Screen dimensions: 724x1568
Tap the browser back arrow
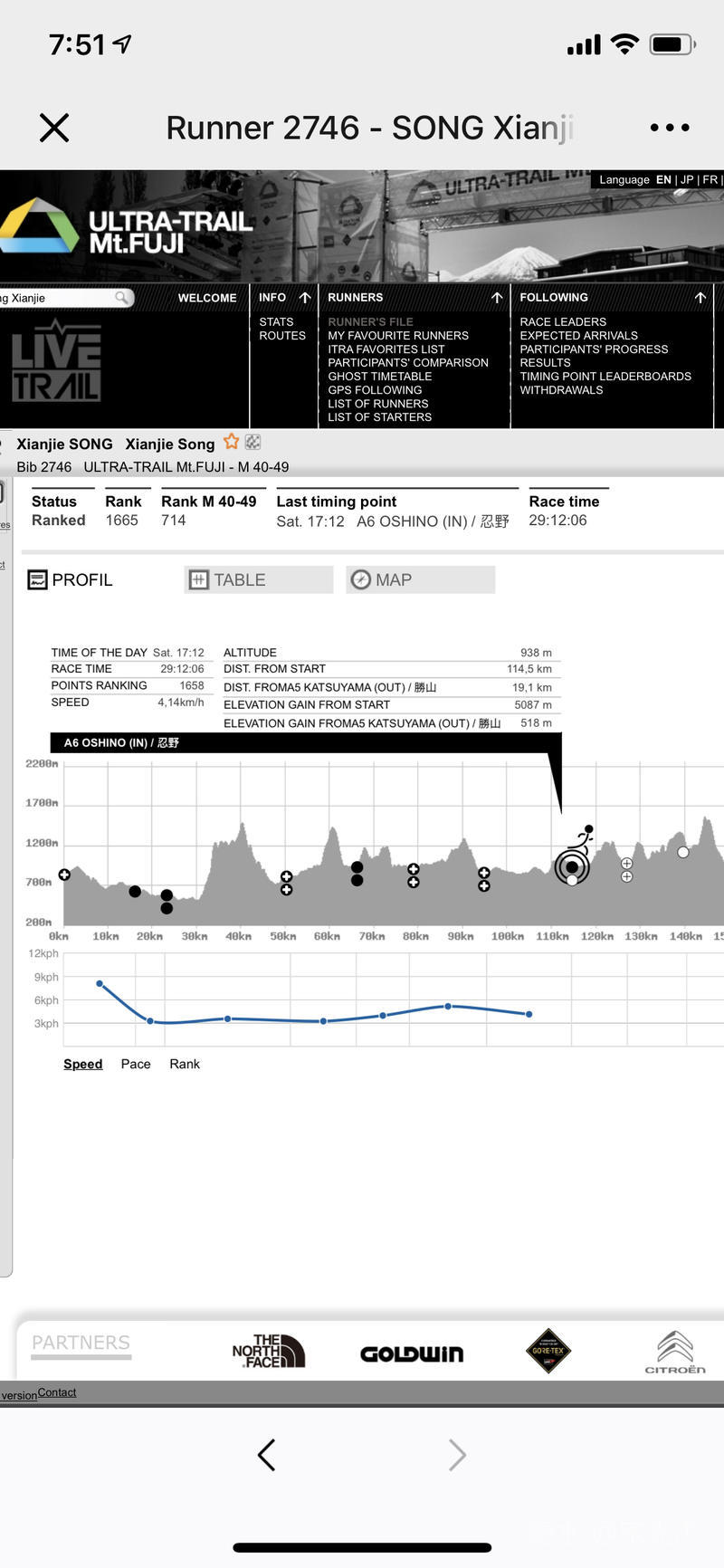(x=266, y=1455)
